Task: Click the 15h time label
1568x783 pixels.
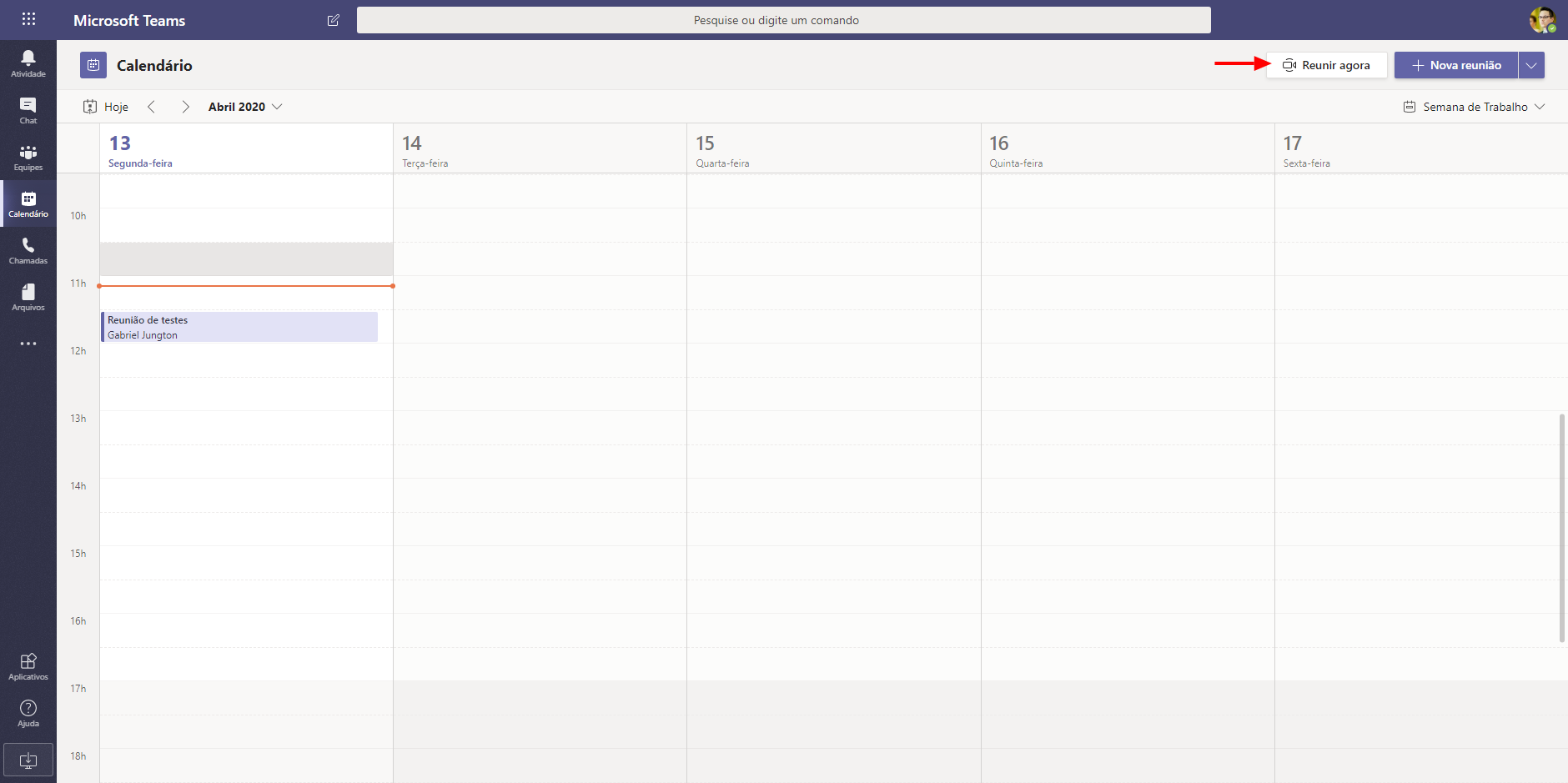Action: click(78, 554)
